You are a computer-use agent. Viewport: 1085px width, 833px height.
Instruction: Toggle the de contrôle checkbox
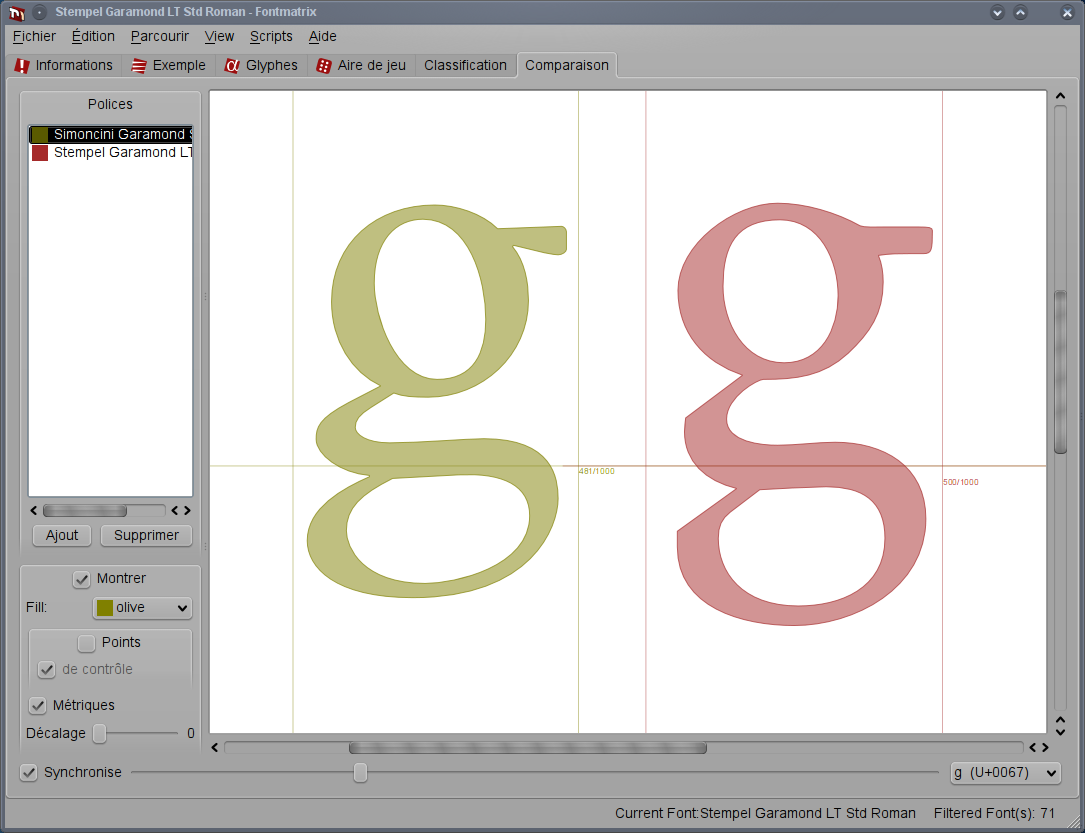(x=46, y=670)
